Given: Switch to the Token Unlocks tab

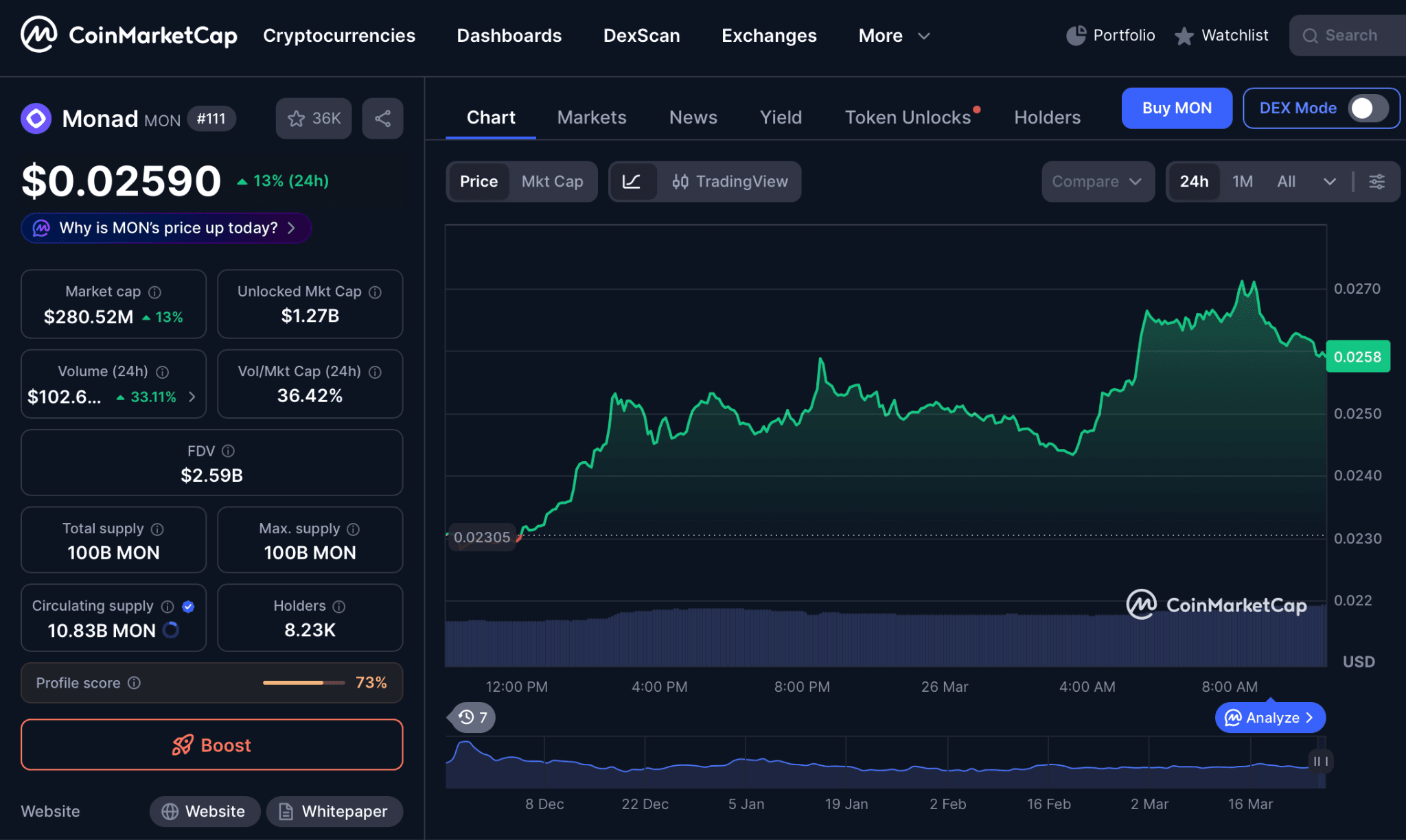Looking at the screenshot, I should [x=909, y=117].
